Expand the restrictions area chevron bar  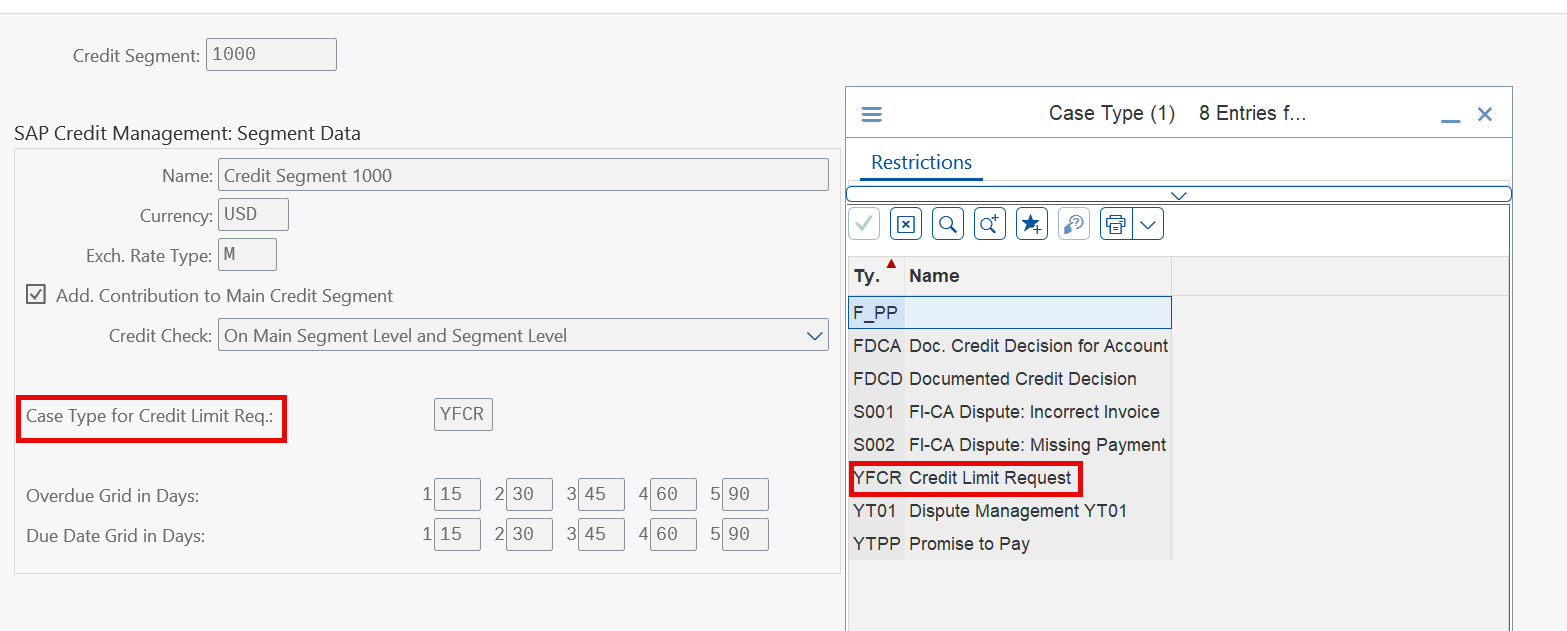click(x=1178, y=194)
